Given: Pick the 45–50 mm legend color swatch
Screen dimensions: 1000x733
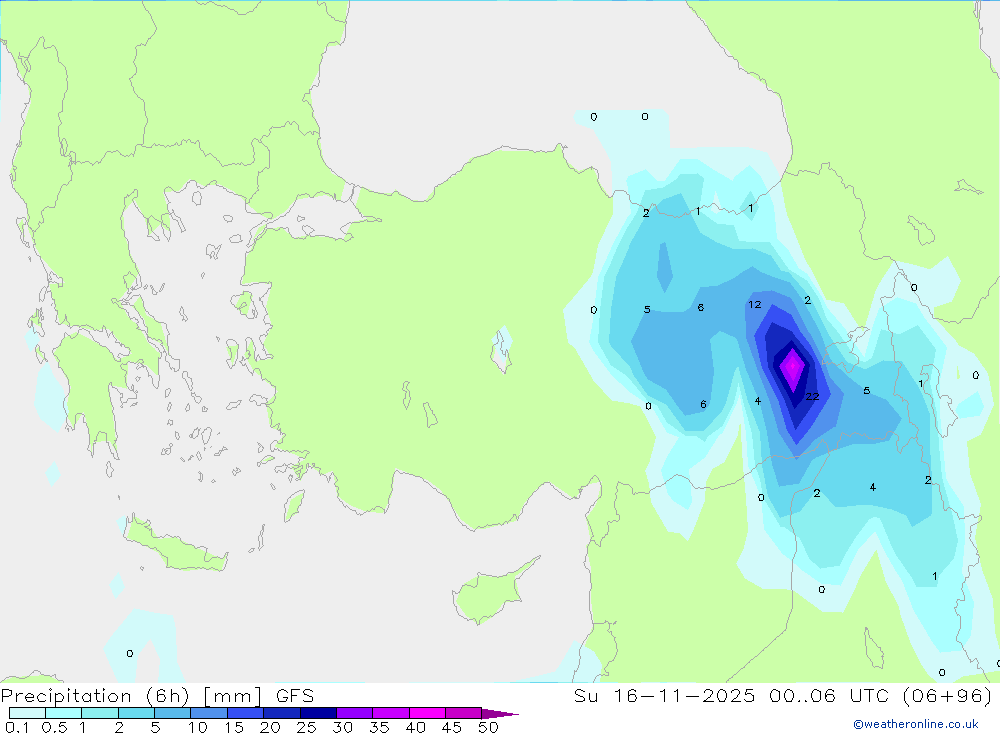Looking at the screenshot, I should point(464,713).
